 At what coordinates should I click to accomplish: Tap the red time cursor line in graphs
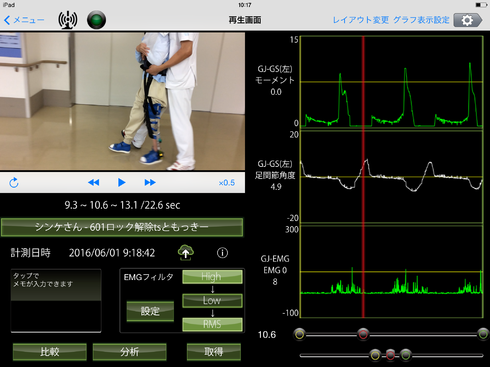[363, 177]
